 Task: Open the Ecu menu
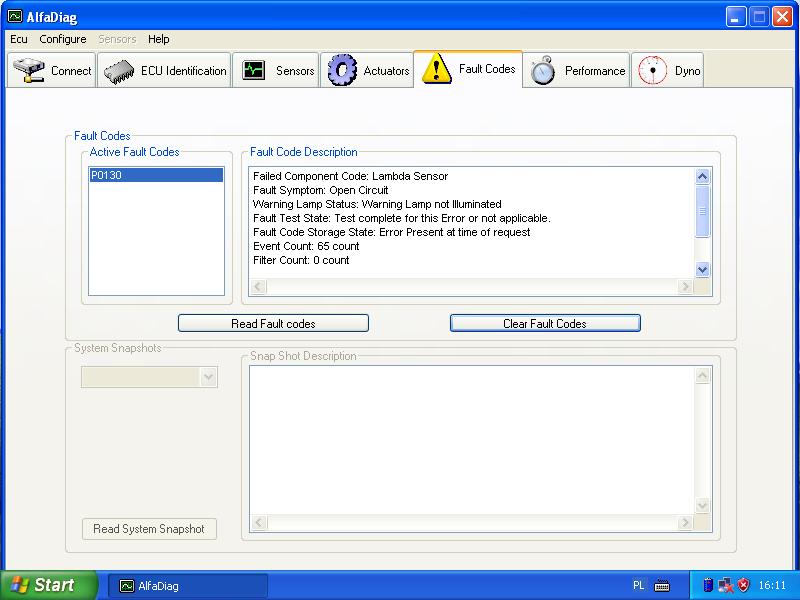click(x=19, y=39)
